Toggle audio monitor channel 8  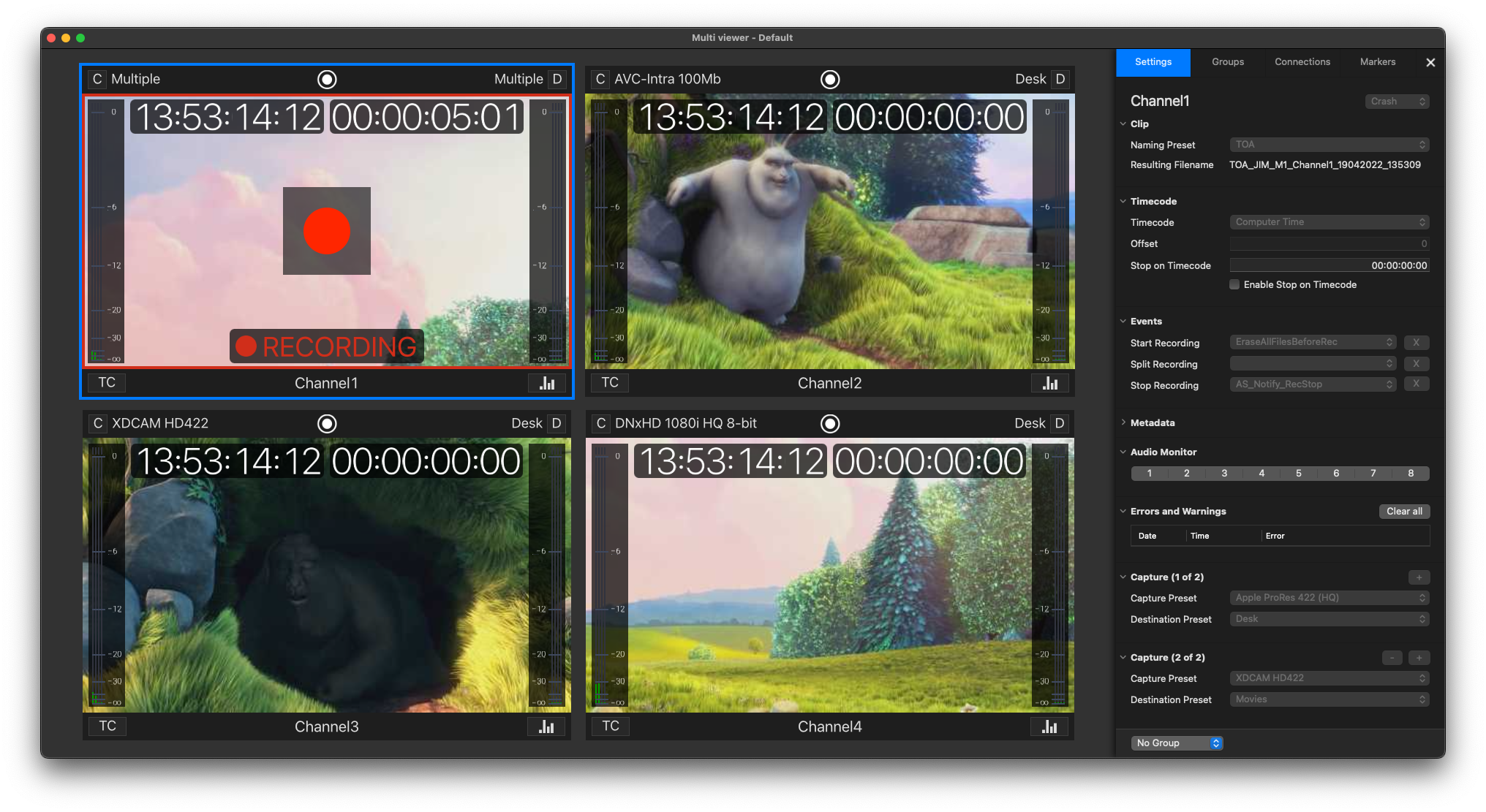click(x=1411, y=473)
